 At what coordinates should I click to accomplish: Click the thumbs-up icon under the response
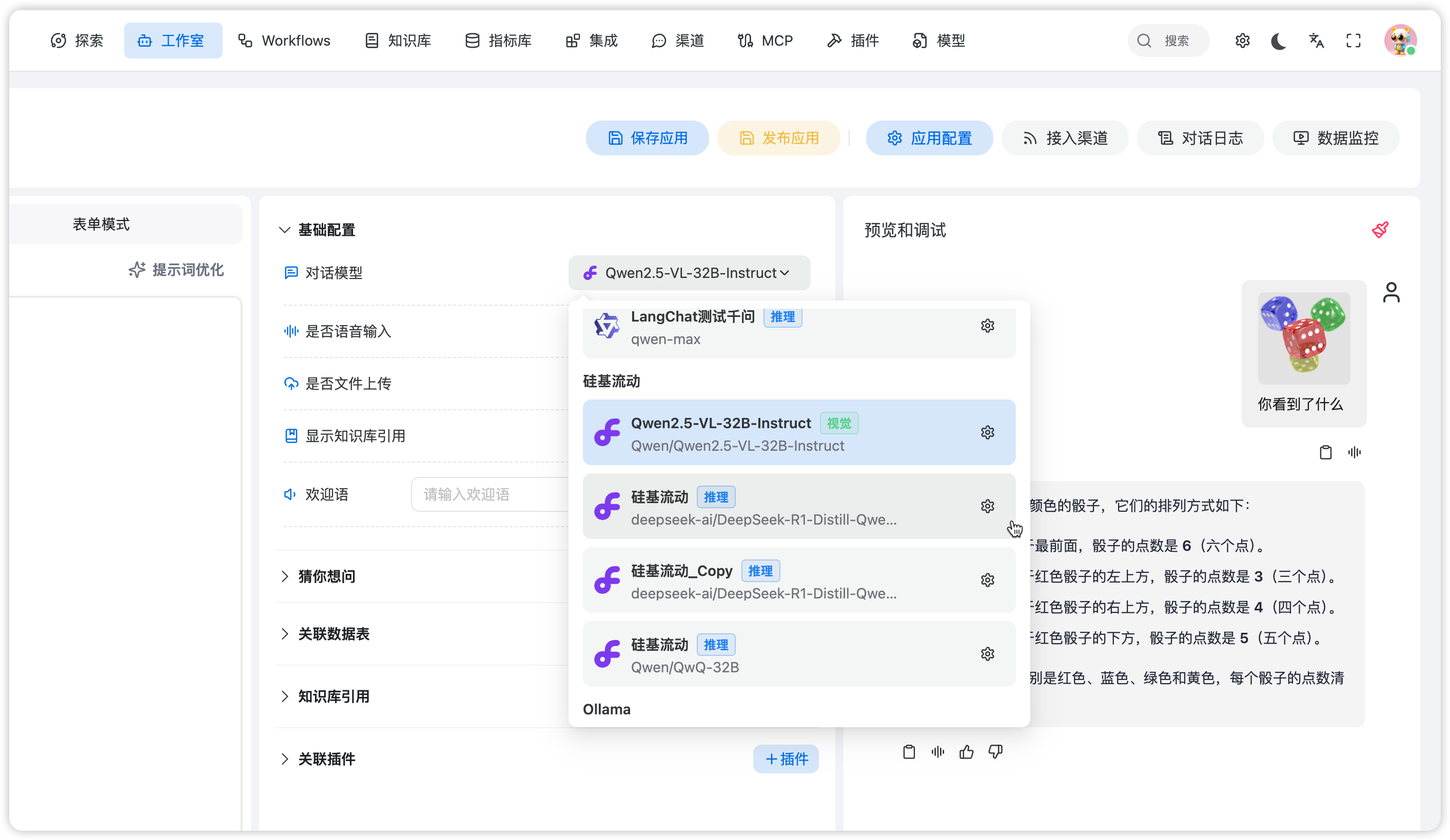pos(966,751)
